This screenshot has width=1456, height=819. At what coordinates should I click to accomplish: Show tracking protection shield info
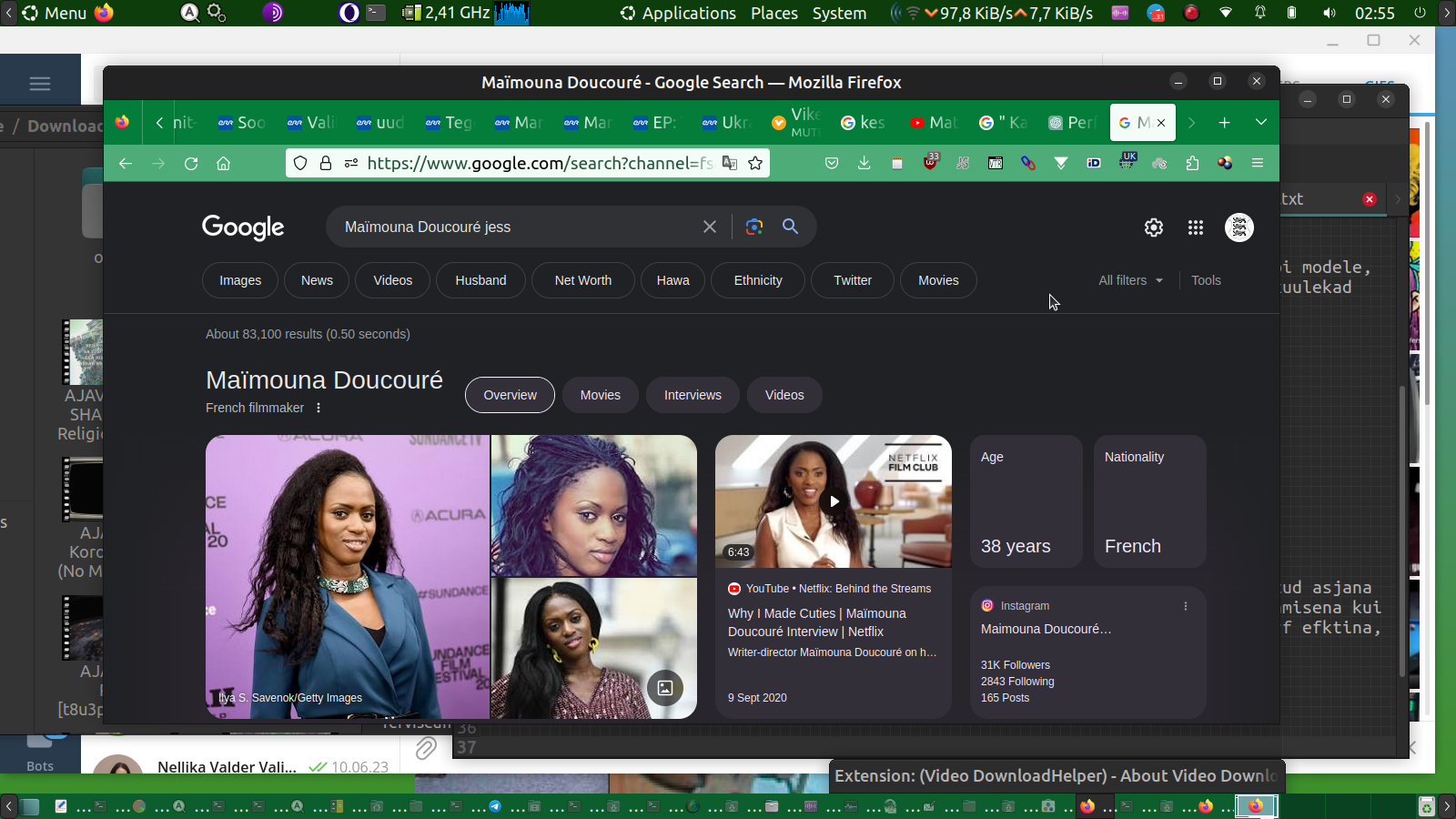[x=300, y=163]
